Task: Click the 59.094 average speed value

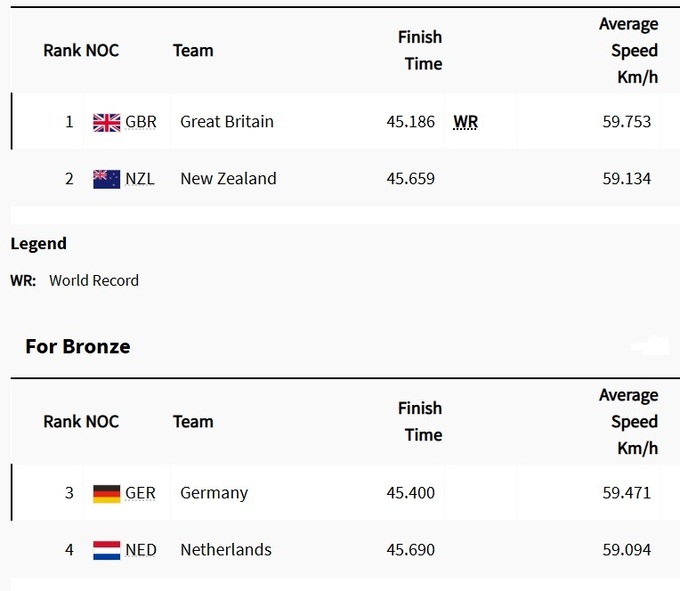Action: [x=627, y=550]
